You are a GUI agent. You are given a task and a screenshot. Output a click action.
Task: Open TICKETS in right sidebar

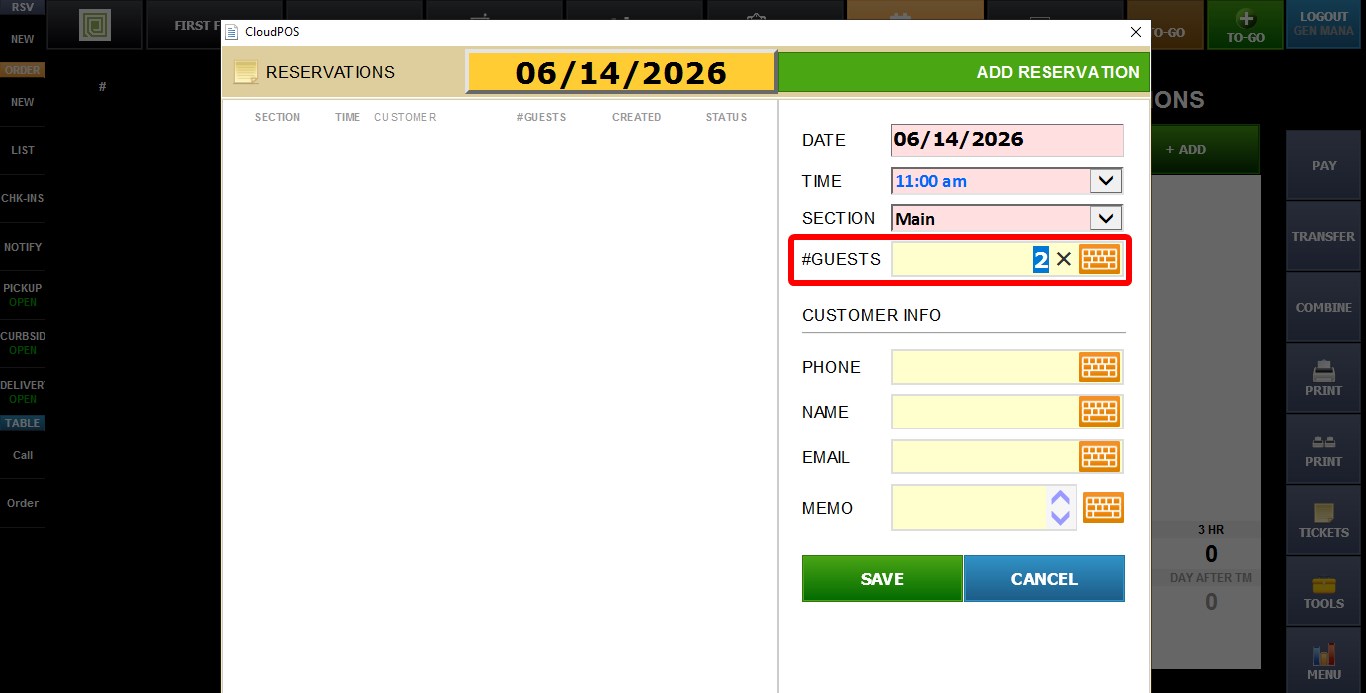pyautogui.click(x=1324, y=520)
